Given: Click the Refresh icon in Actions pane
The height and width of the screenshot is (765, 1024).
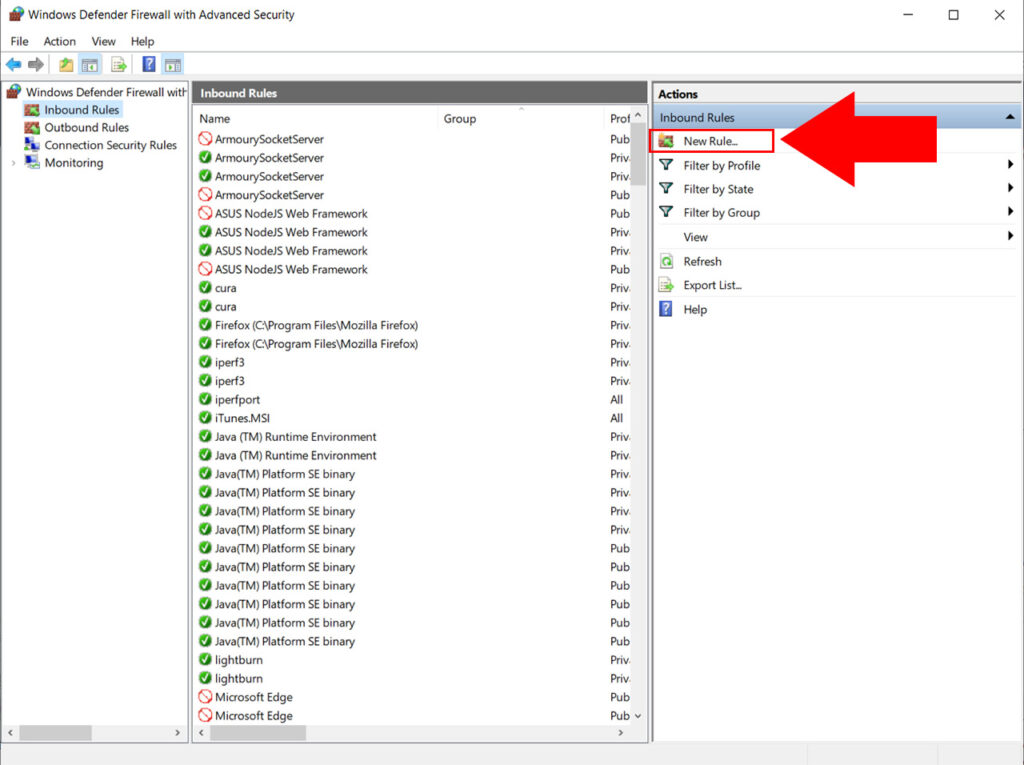Looking at the screenshot, I should 666,261.
